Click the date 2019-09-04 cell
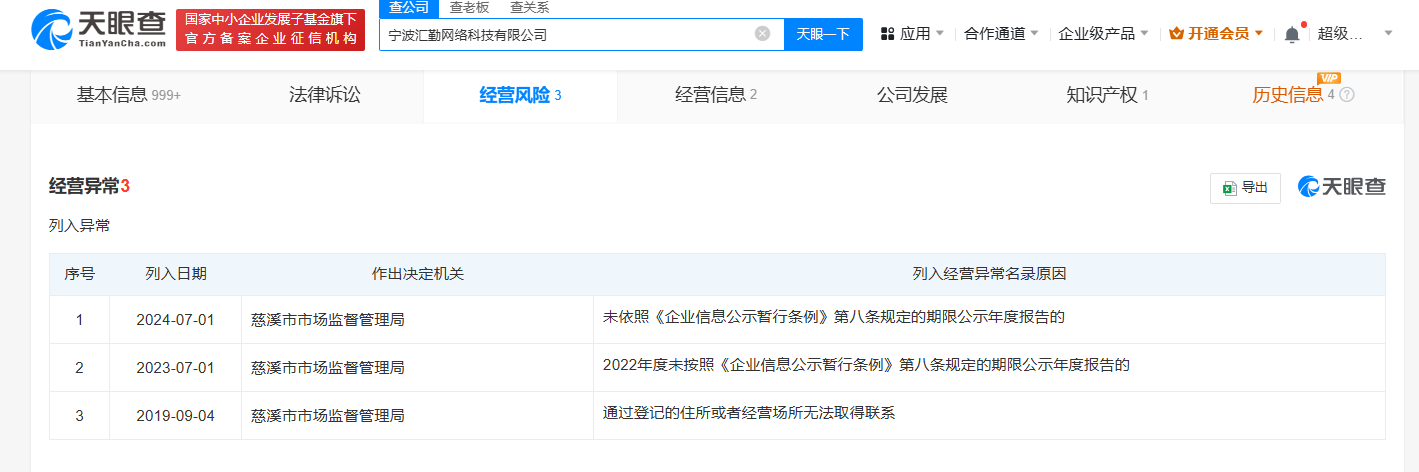The width and height of the screenshot is (1419, 472). pos(176,416)
